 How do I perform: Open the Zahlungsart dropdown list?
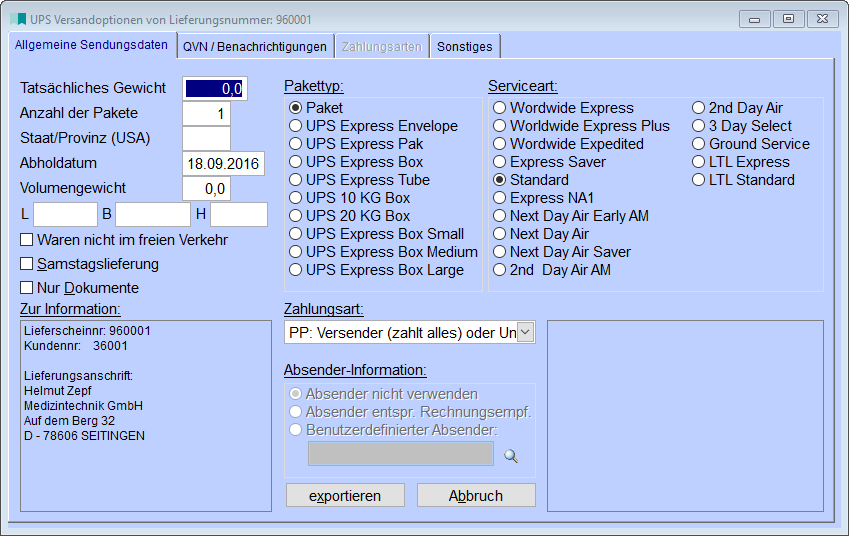click(x=525, y=332)
